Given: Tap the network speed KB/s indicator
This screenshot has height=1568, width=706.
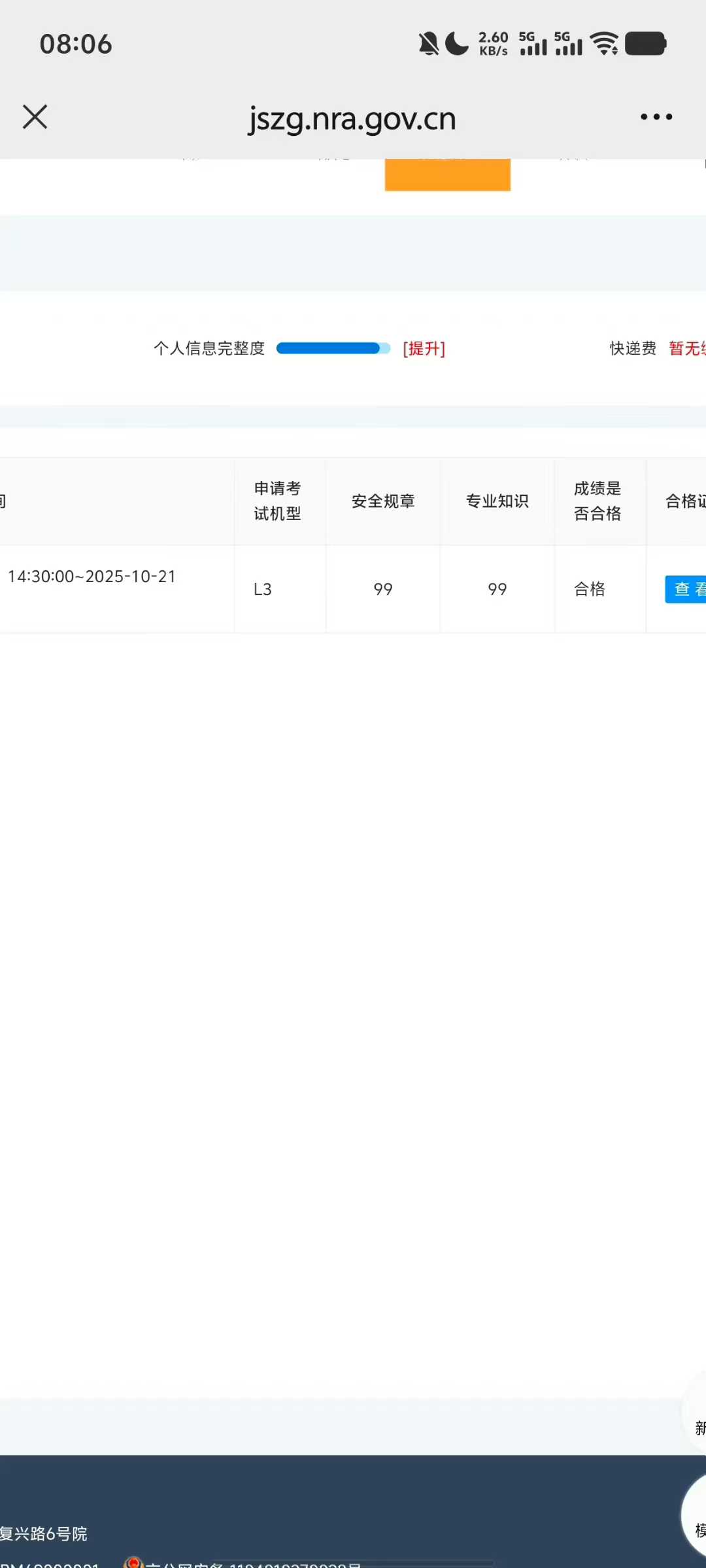Looking at the screenshot, I should click(x=494, y=44).
